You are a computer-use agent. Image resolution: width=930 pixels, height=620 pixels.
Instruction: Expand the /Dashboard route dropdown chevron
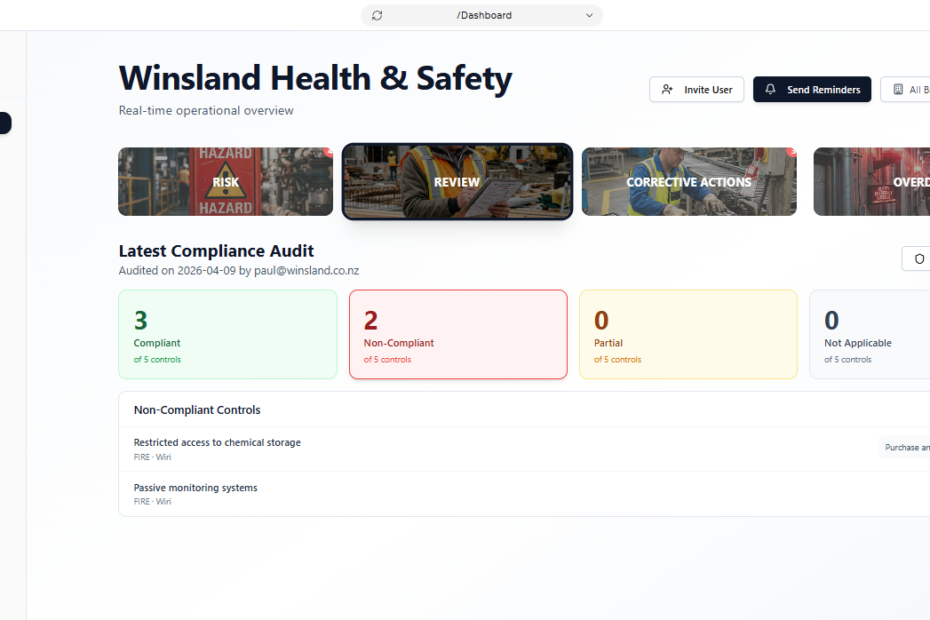coord(589,15)
